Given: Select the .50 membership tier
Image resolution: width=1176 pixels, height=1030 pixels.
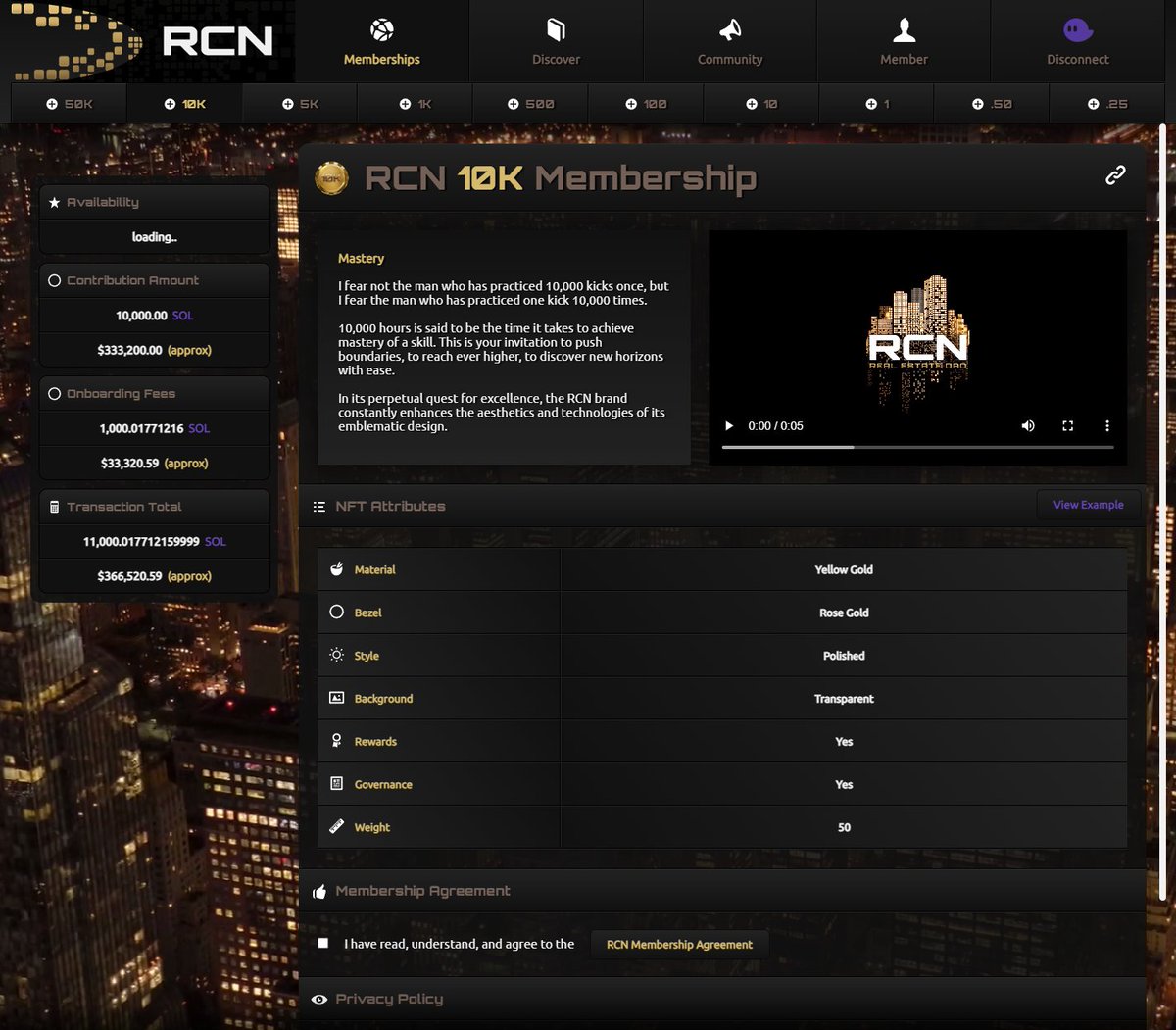Looking at the screenshot, I should [991, 104].
